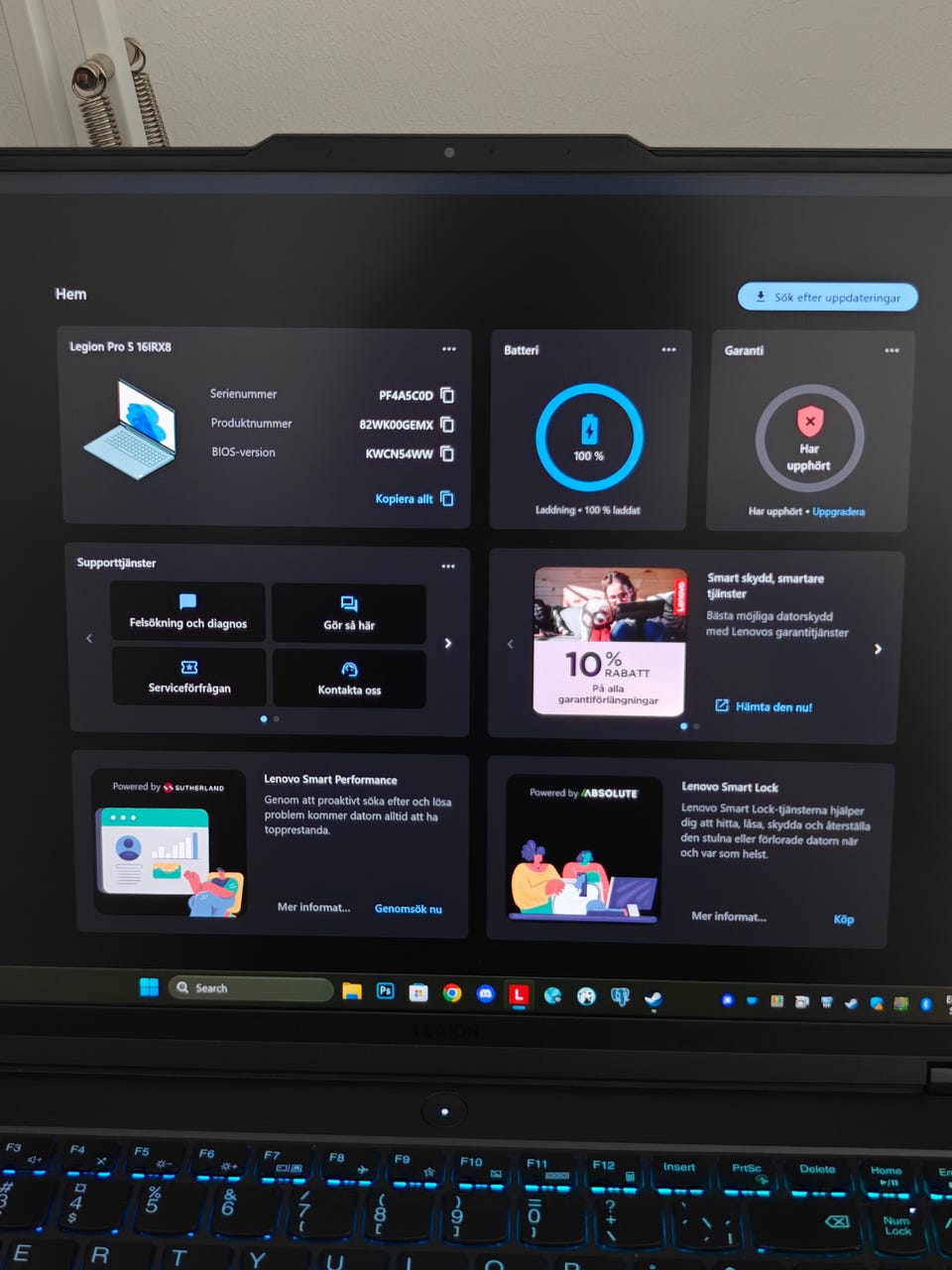Open the Legion Pro 5 card options menu

click(449, 349)
